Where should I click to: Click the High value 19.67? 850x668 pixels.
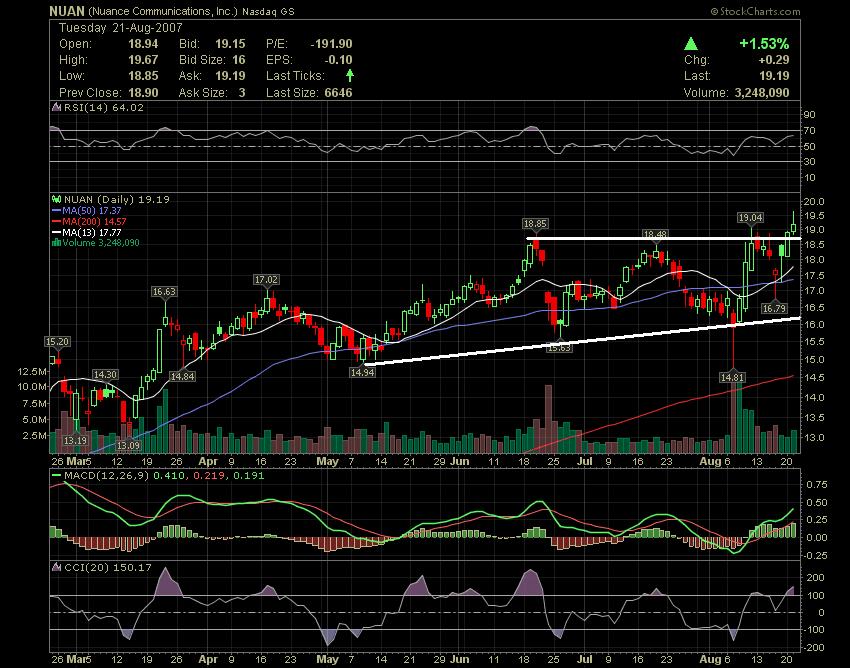click(143, 60)
